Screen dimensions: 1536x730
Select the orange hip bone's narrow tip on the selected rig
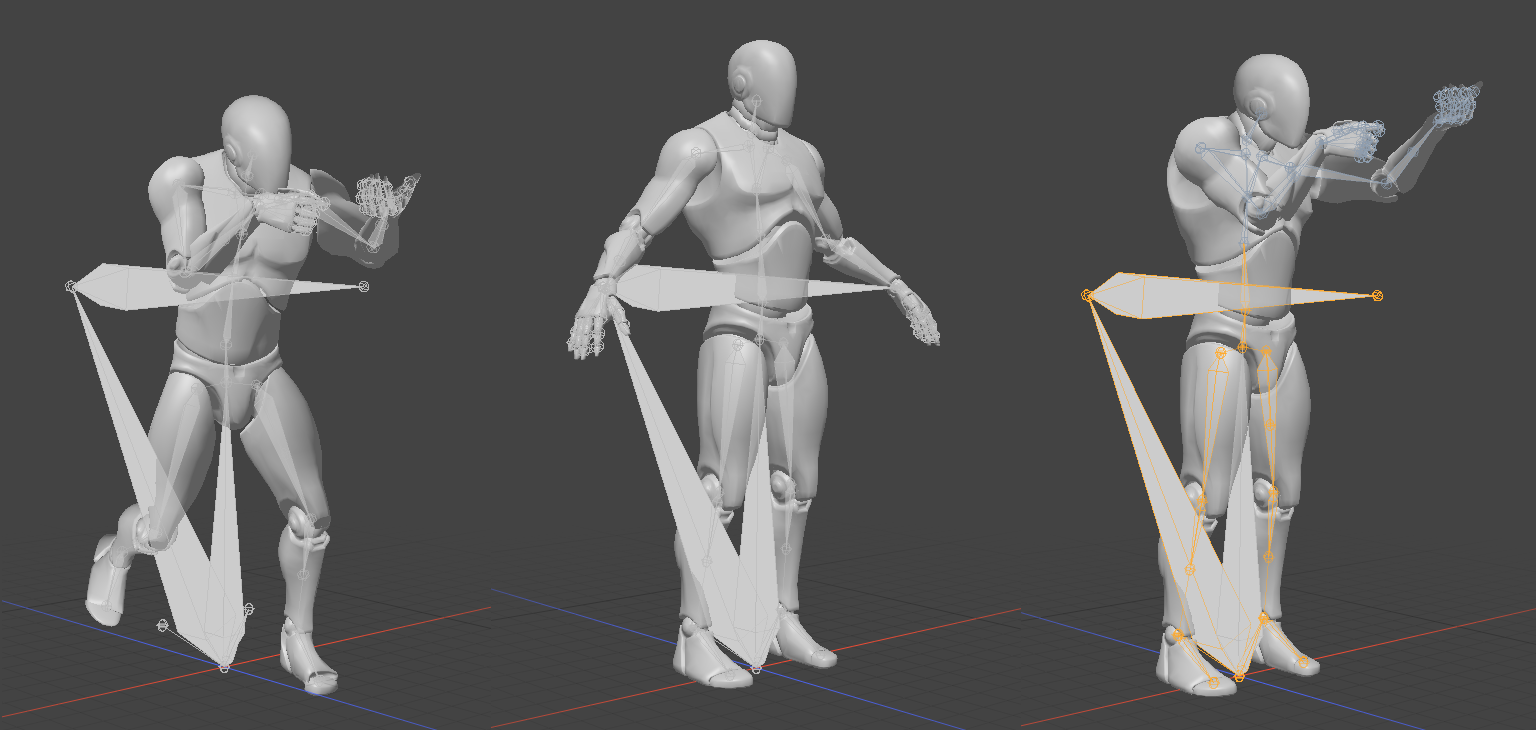pos(1377,295)
